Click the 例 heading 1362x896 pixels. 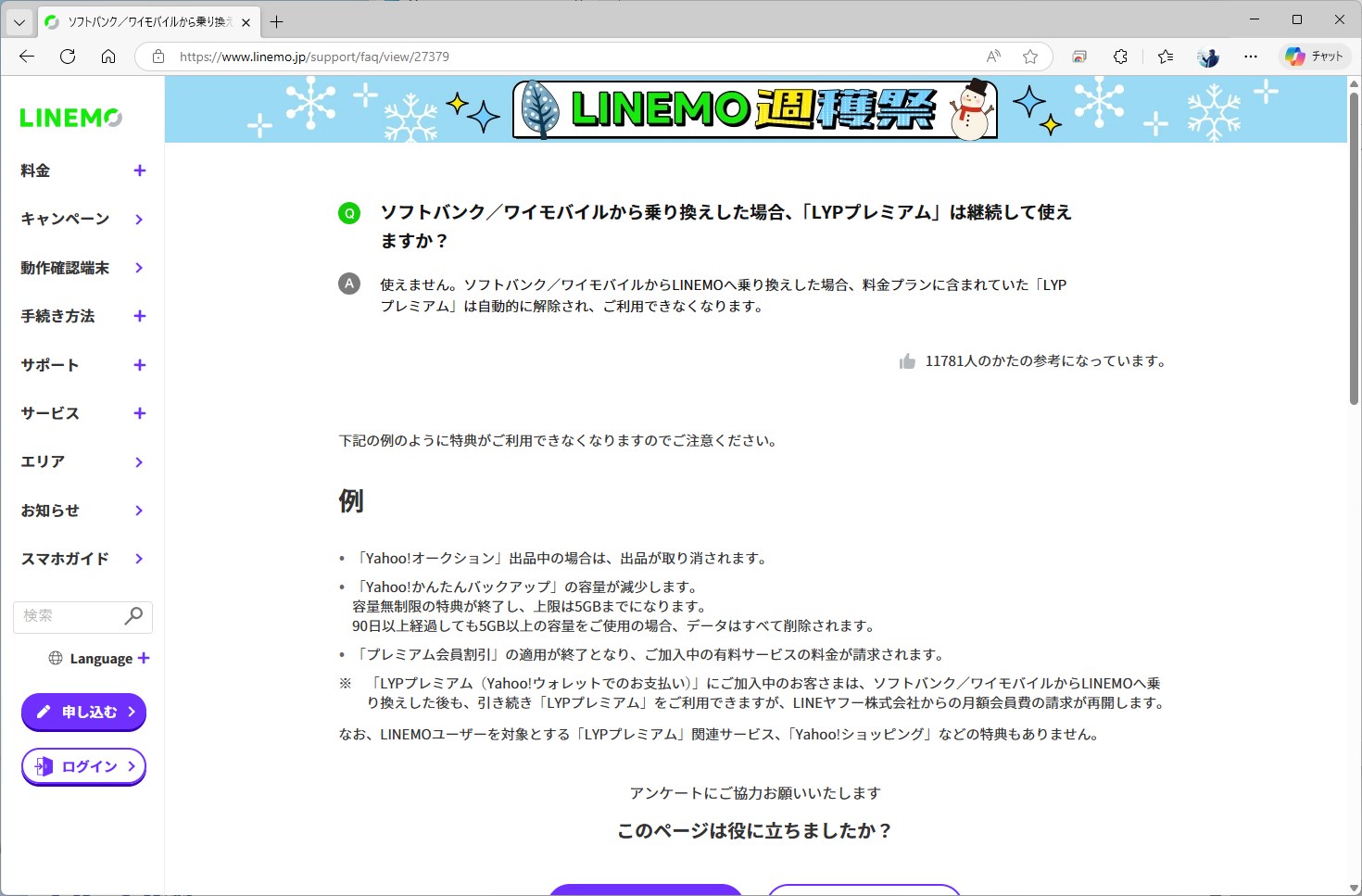(x=351, y=501)
